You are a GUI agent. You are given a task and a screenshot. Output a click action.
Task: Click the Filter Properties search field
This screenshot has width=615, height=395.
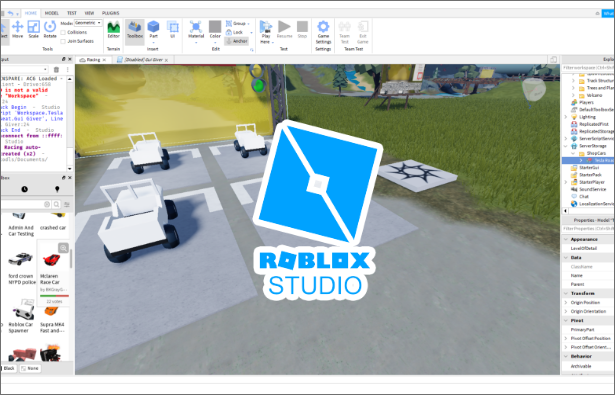[588, 228]
